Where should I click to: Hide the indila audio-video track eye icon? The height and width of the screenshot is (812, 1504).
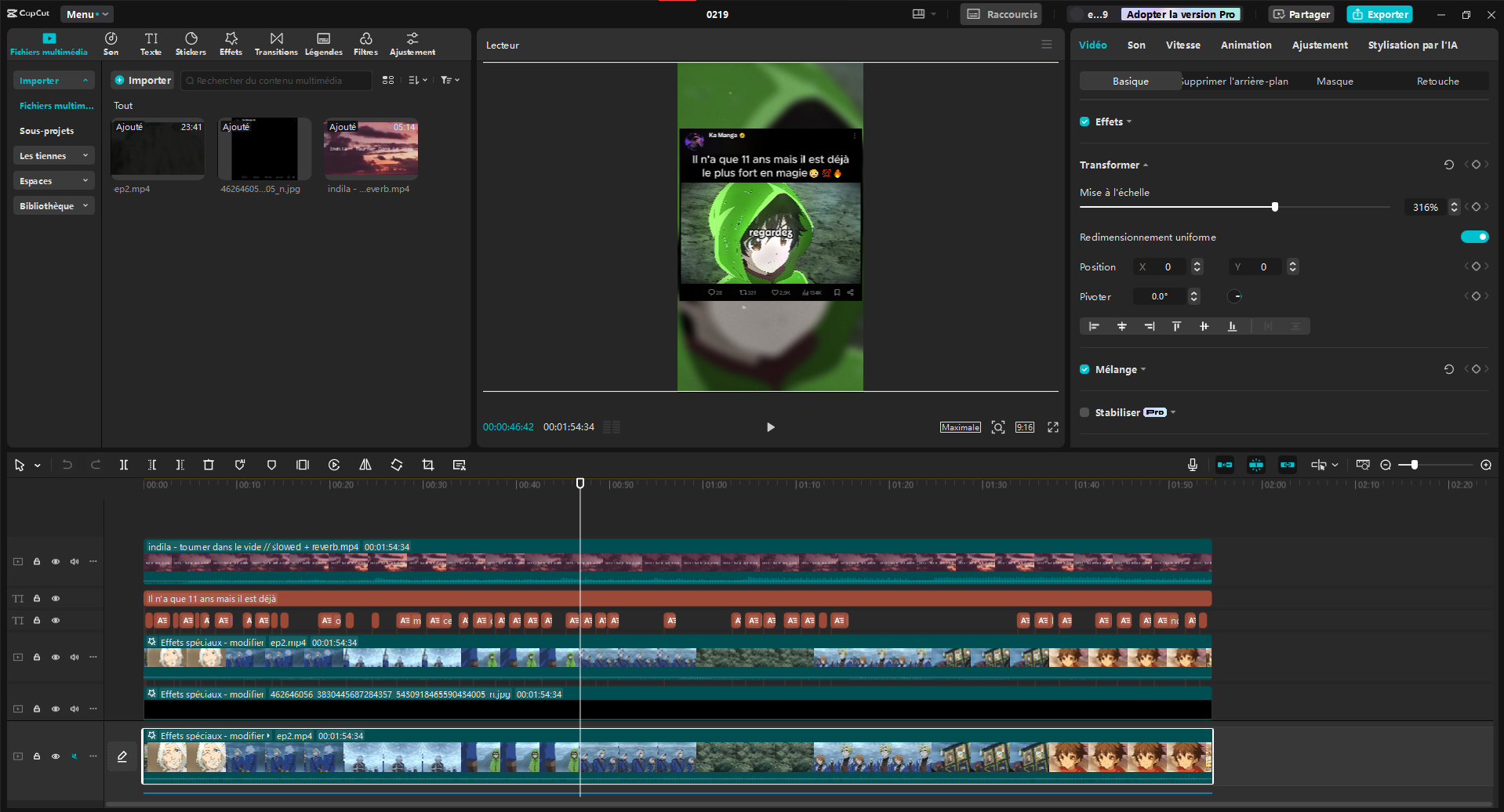coord(56,561)
